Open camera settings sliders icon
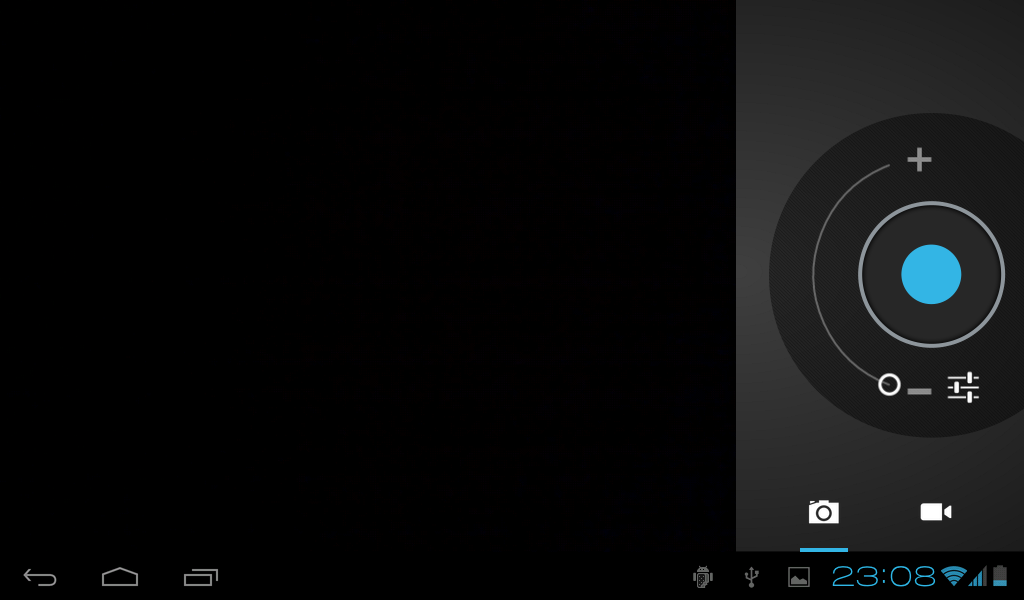The width and height of the screenshot is (1024, 600). (963, 387)
